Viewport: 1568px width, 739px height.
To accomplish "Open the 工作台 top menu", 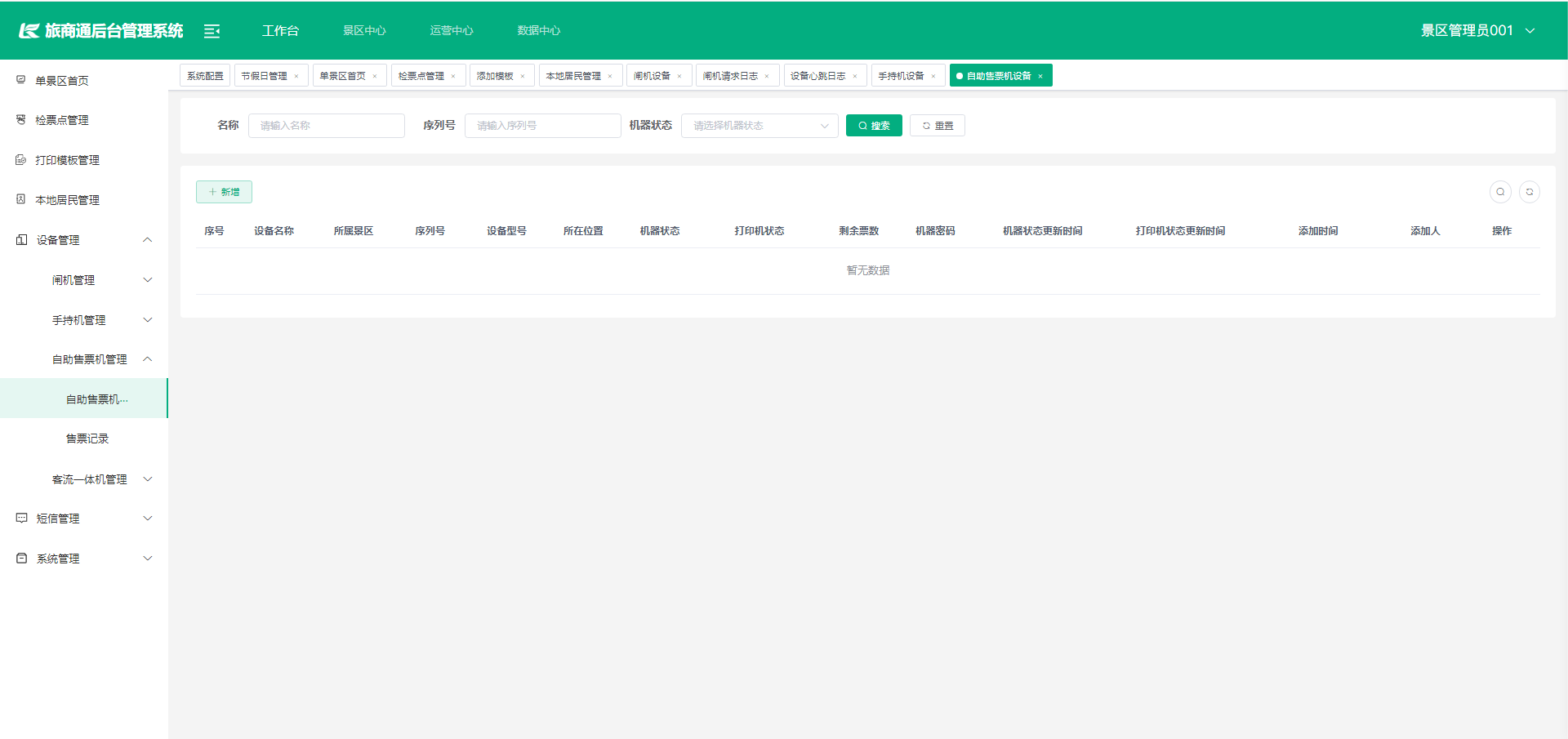I will (x=280, y=30).
